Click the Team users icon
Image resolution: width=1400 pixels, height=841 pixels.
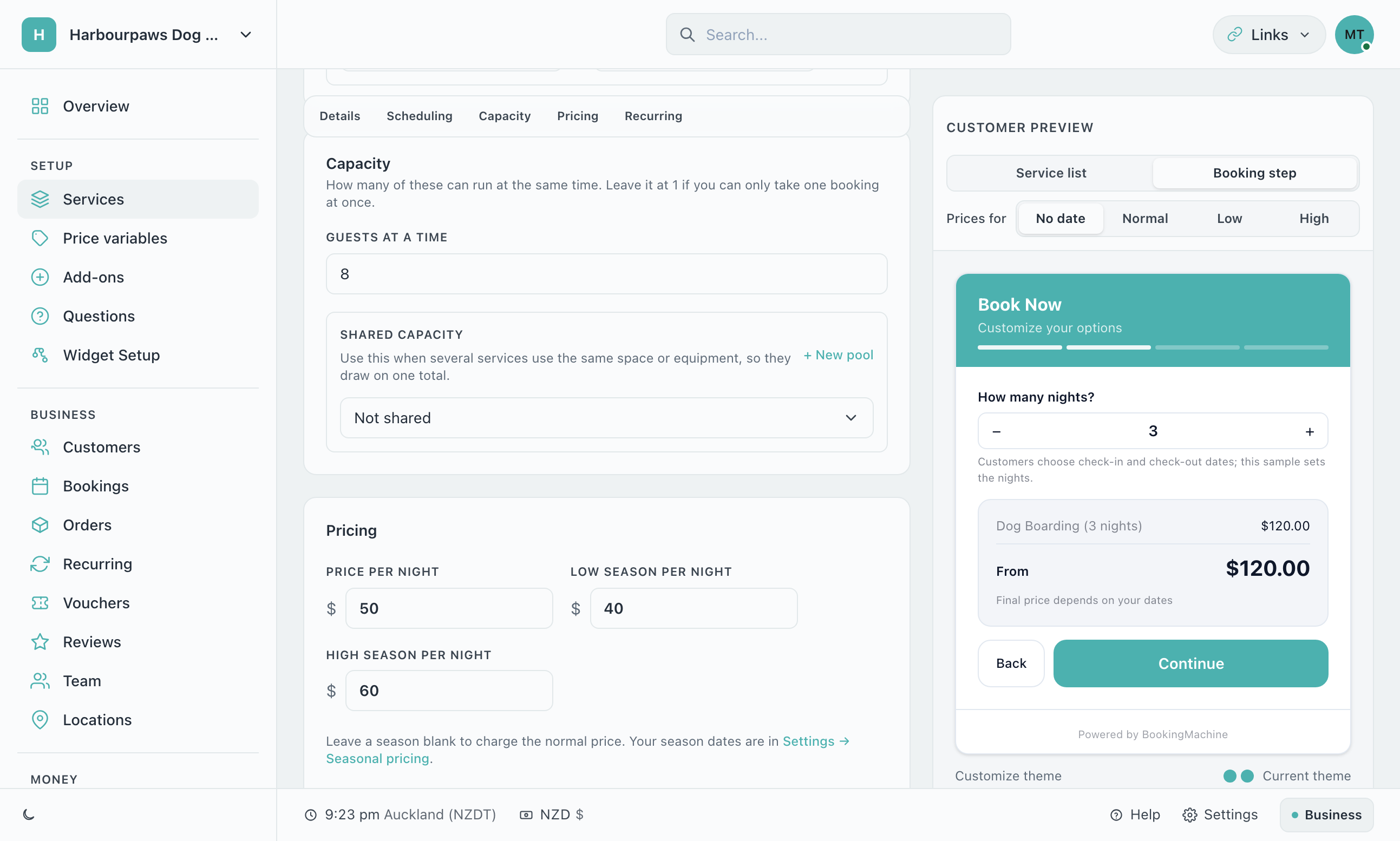(x=40, y=681)
